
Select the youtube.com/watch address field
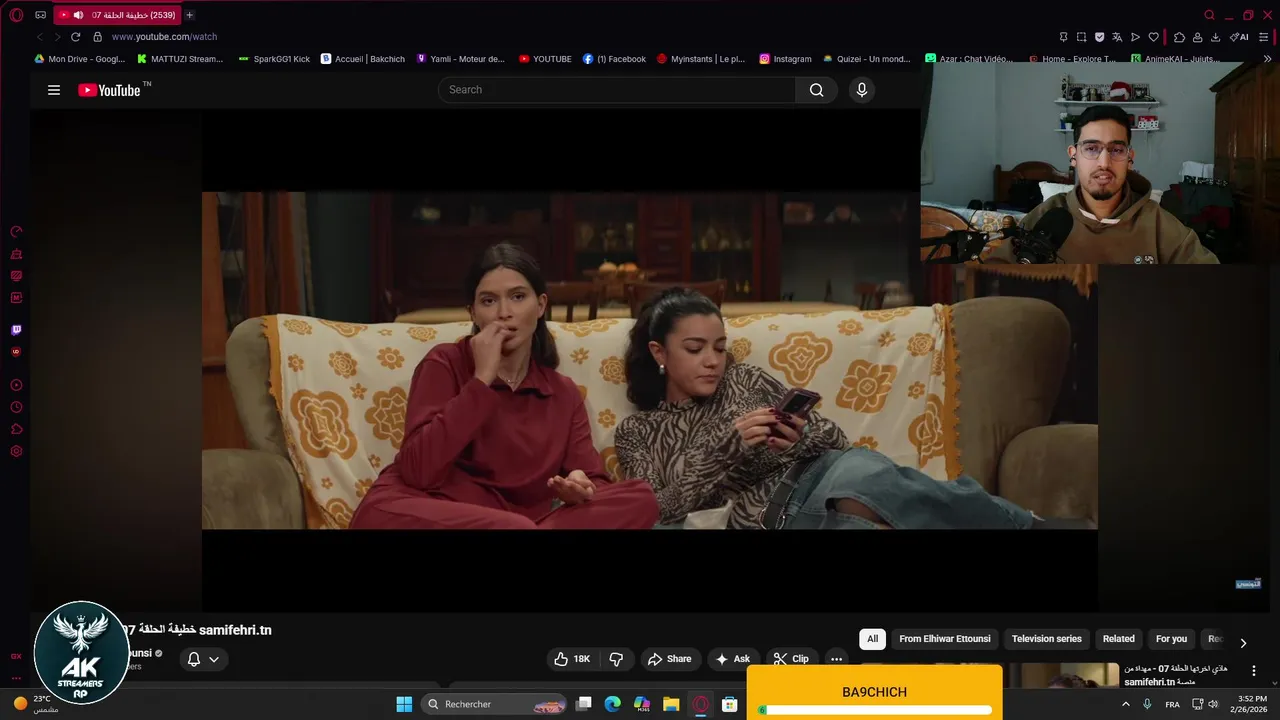pos(164,37)
